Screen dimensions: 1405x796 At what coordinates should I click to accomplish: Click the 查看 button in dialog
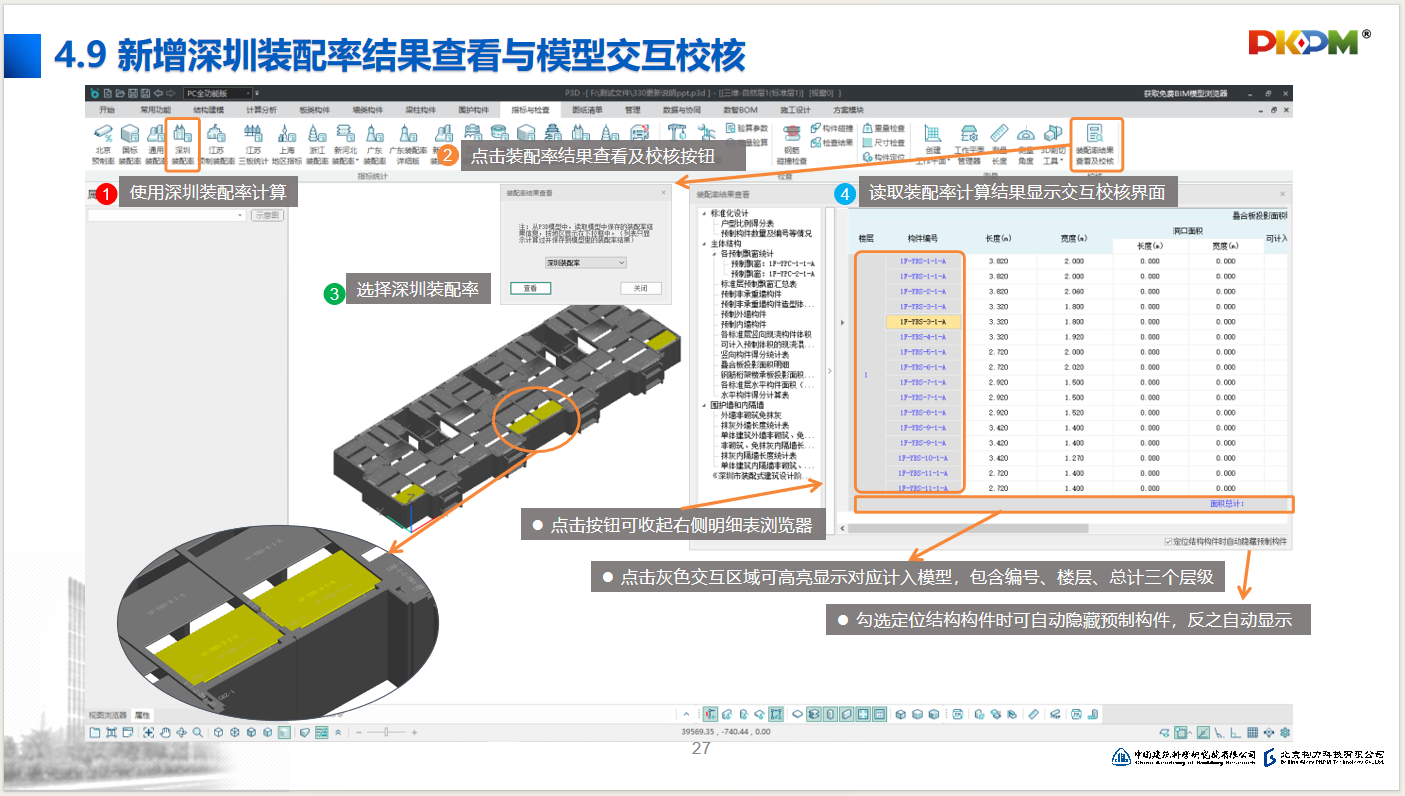pyautogui.click(x=531, y=288)
